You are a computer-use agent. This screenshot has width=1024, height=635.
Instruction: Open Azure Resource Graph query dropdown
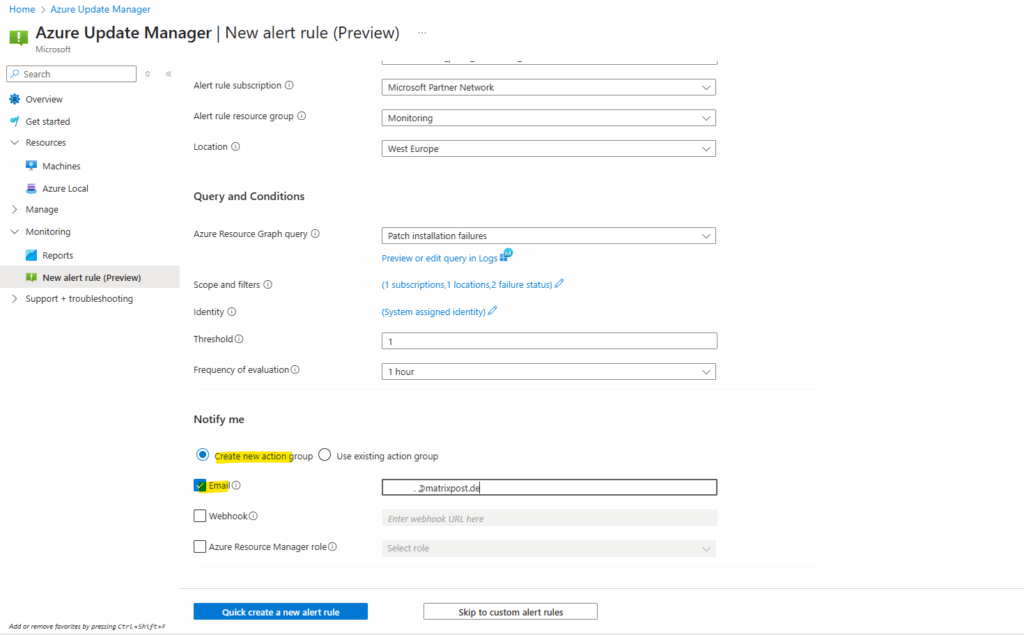pos(549,236)
